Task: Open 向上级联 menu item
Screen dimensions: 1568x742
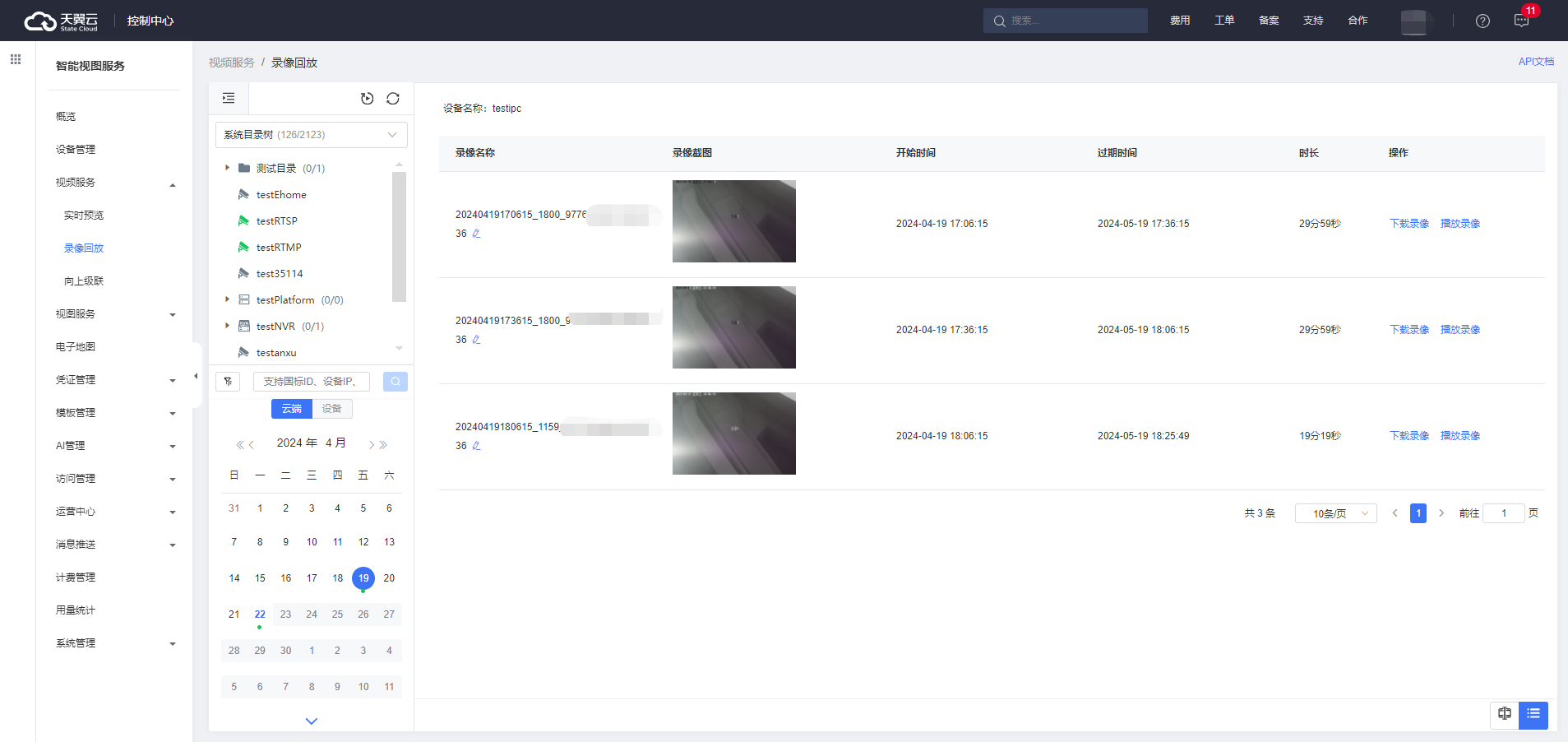Action: [84, 281]
